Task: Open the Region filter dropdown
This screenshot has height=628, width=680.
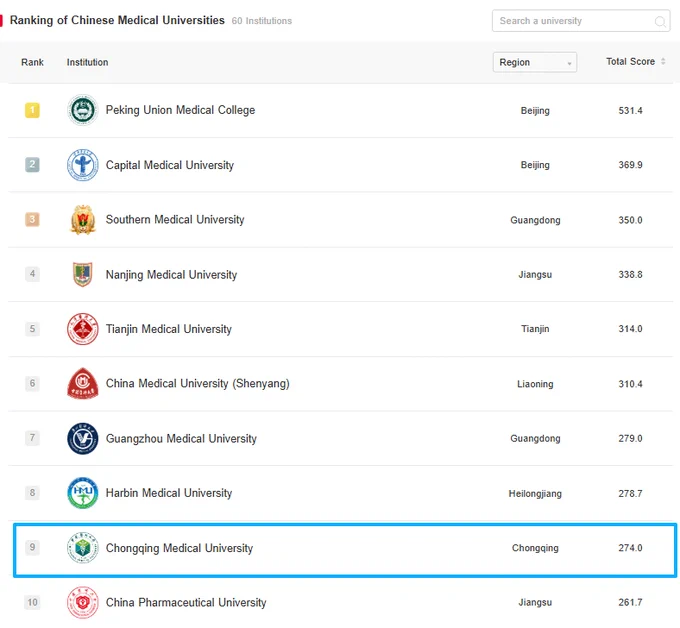Action: point(534,62)
